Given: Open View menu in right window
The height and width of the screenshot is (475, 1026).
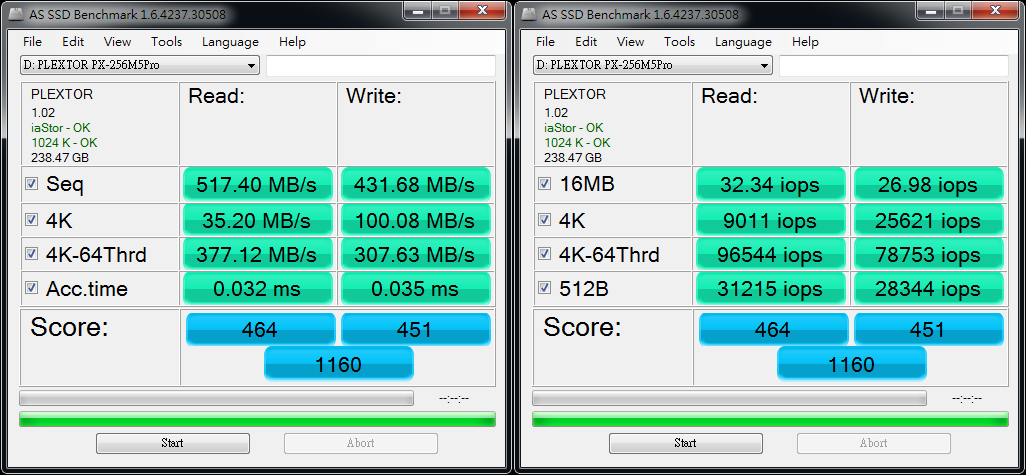Looking at the screenshot, I should point(630,42).
